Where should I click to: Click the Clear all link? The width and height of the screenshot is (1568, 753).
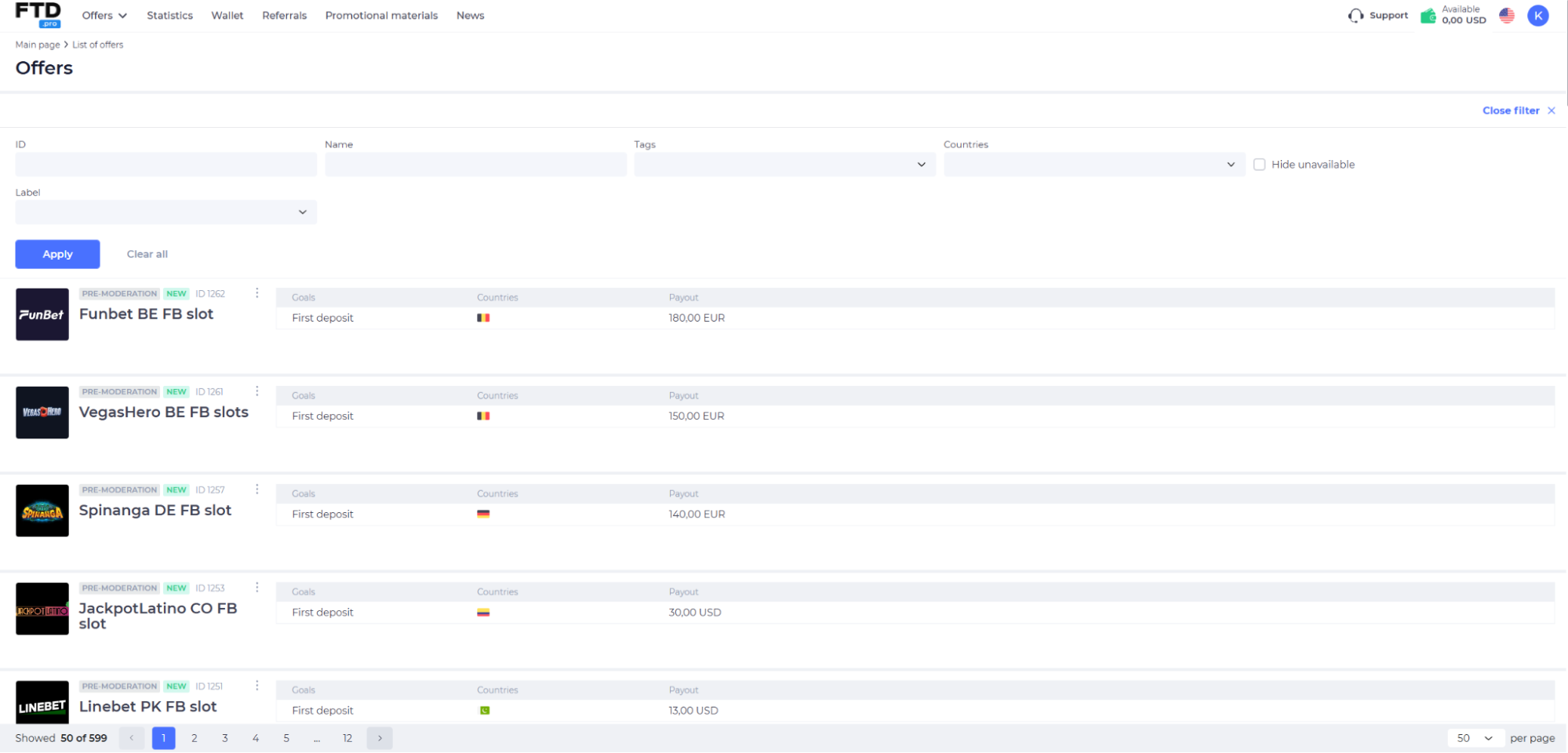pos(147,254)
